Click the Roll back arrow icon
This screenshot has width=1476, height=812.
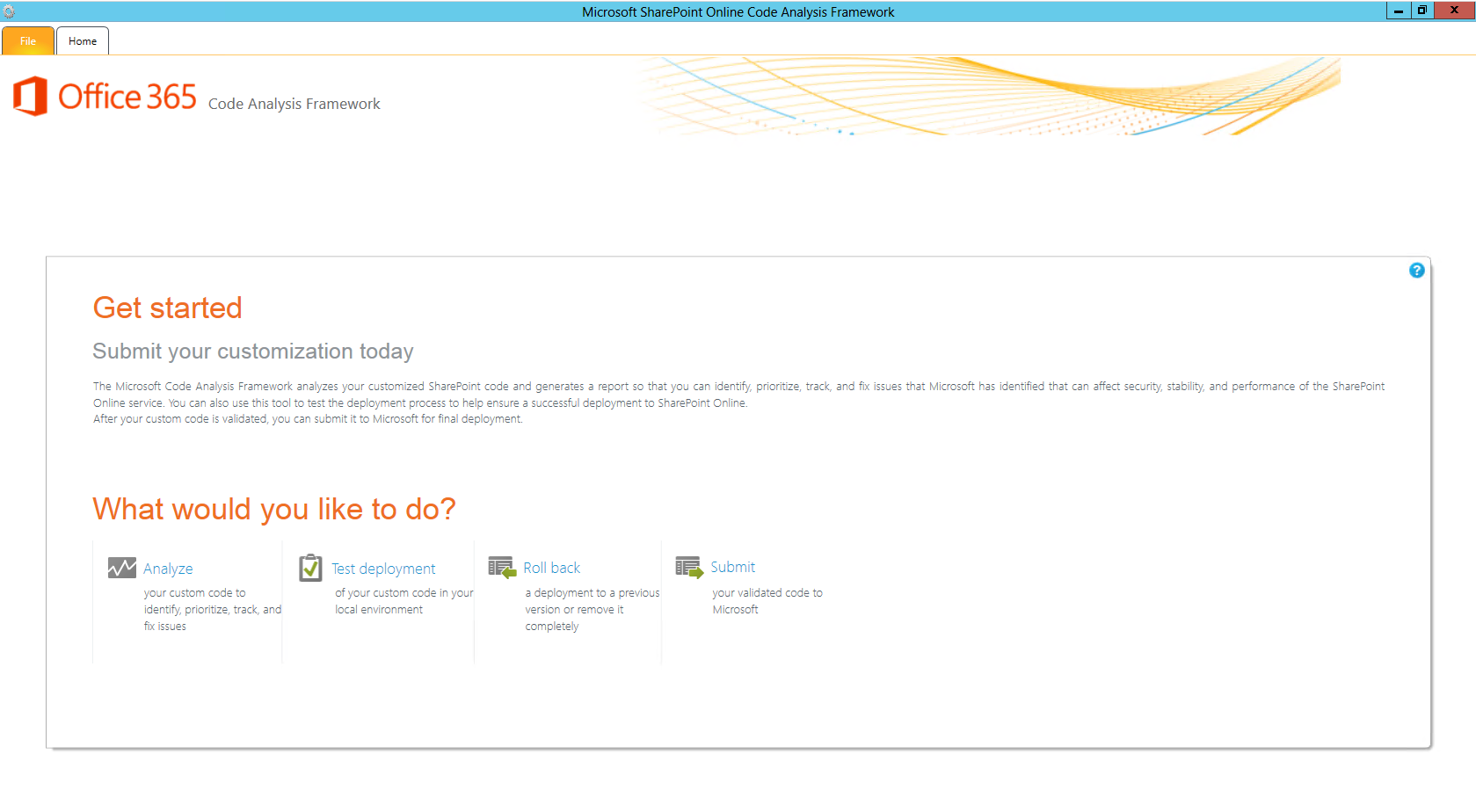pos(502,568)
